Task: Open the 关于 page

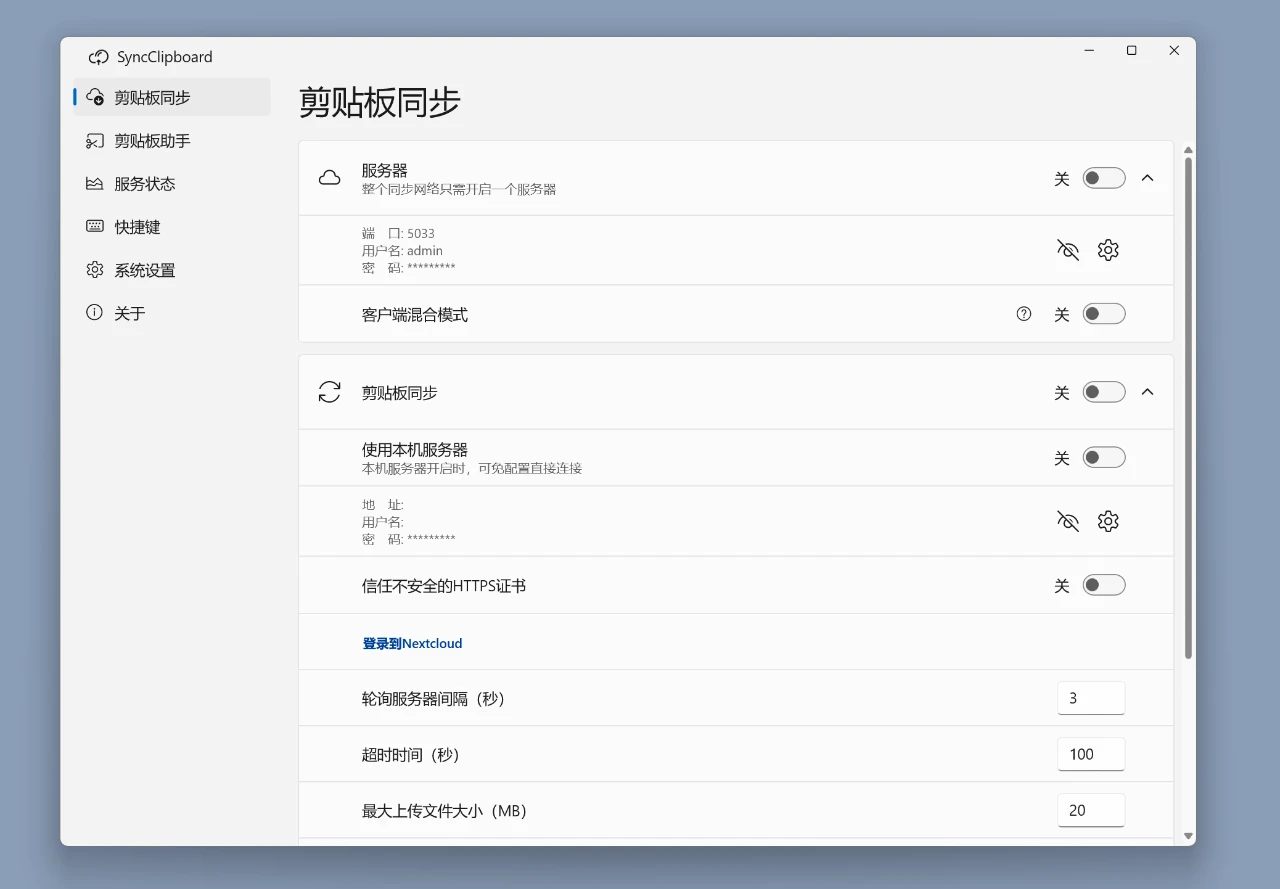Action: pos(172,313)
